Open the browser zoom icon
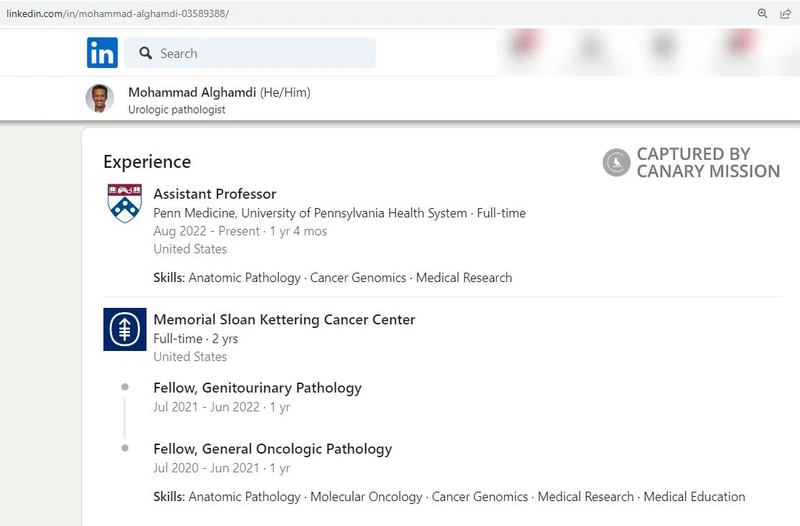Viewport: 800px width, 526px height. [x=762, y=14]
